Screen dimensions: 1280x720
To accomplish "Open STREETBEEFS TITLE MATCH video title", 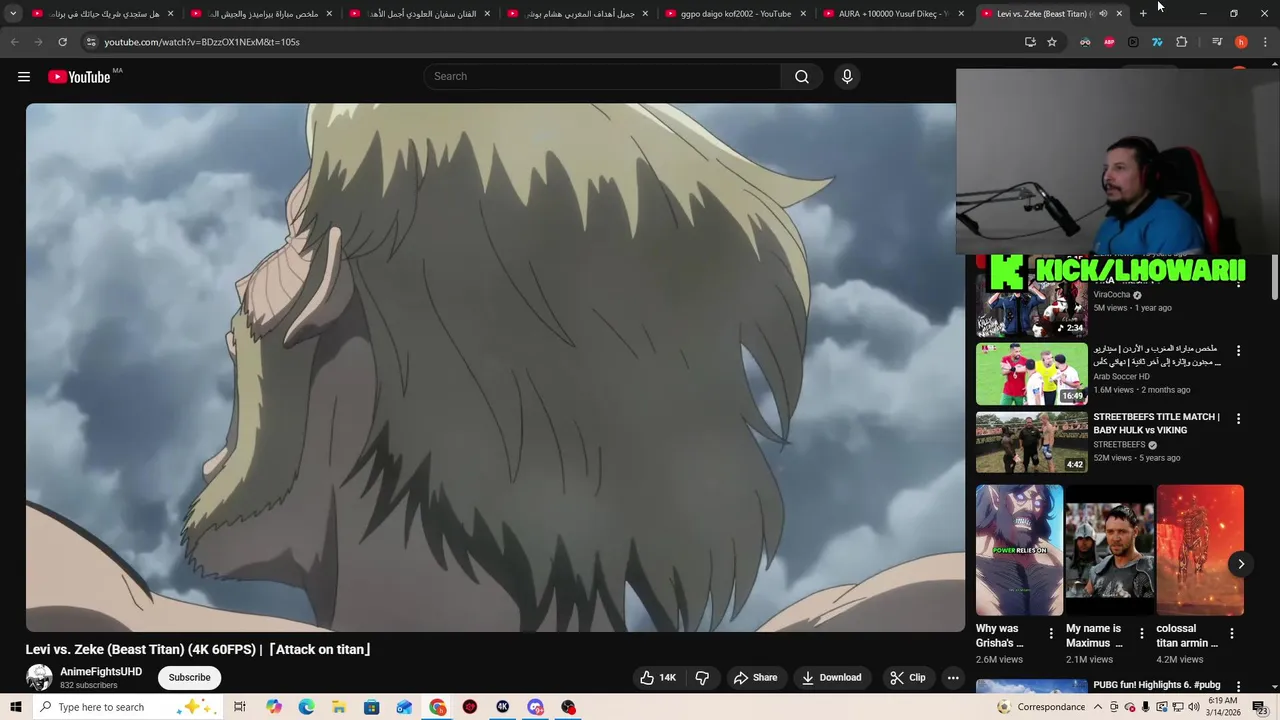I will pyautogui.click(x=1156, y=424).
